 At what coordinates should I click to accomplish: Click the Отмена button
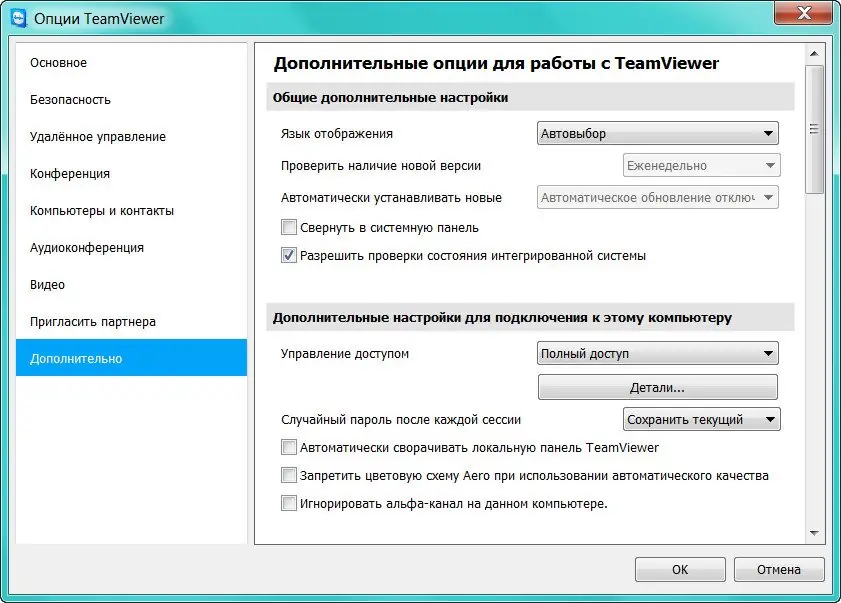tap(779, 569)
